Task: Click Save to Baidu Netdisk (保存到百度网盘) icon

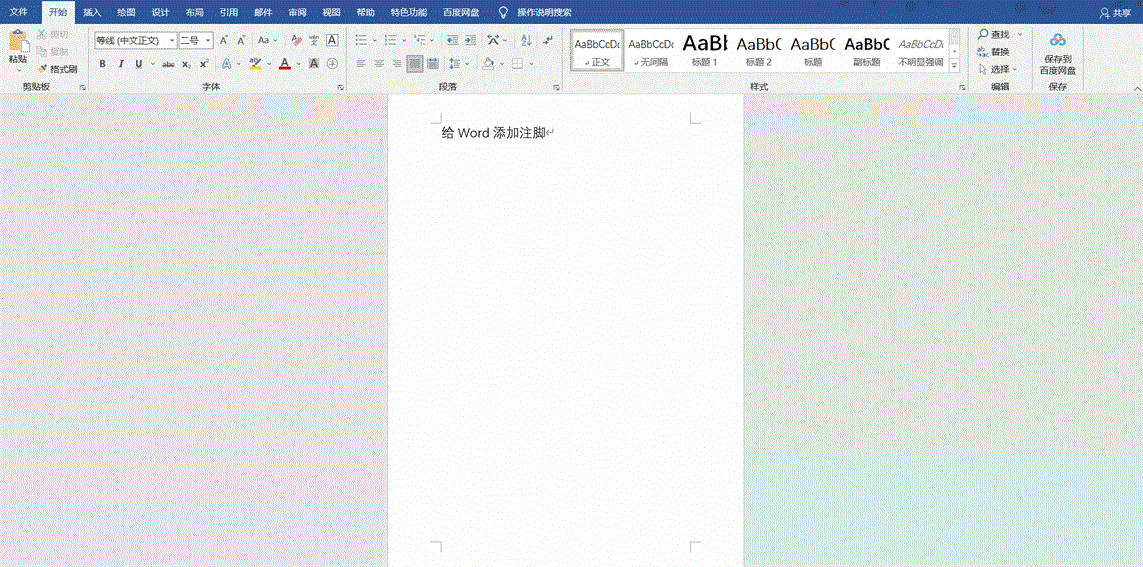Action: click(x=1057, y=54)
